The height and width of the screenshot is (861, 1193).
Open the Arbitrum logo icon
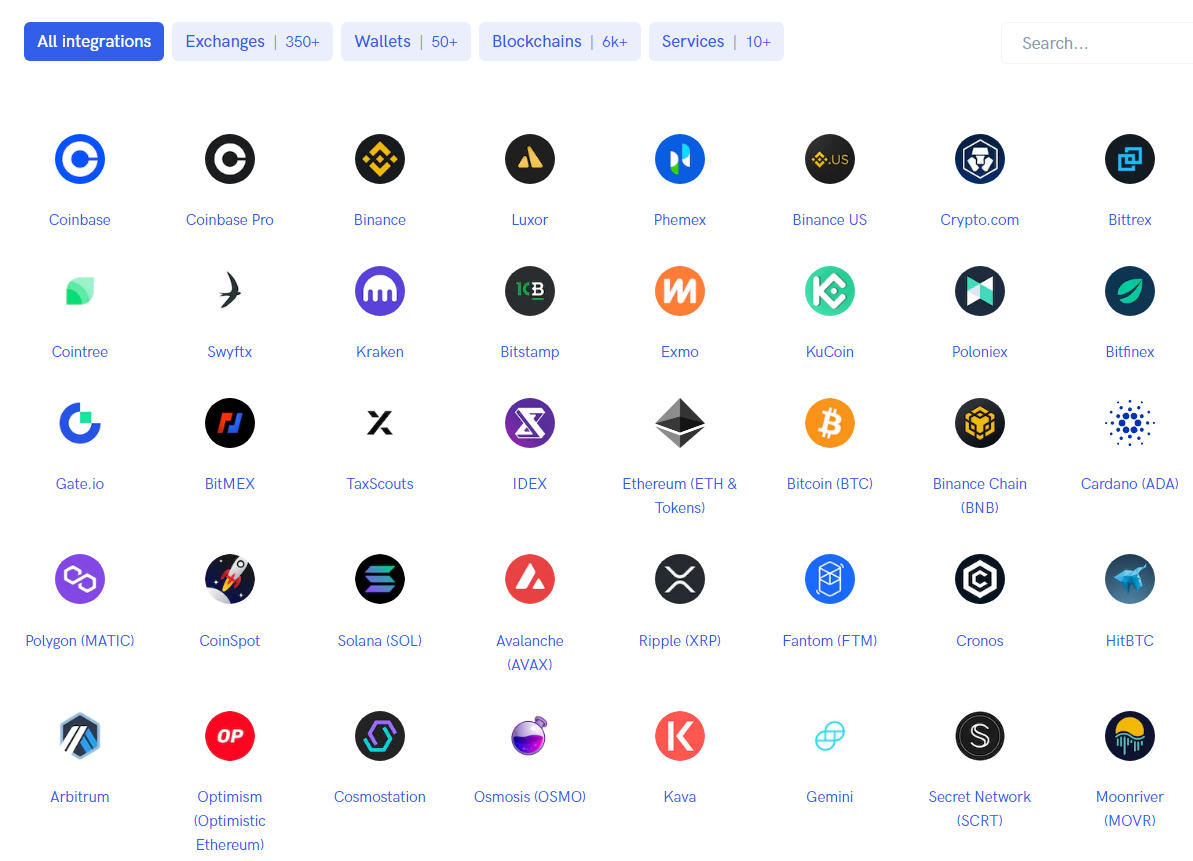click(80, 736)
